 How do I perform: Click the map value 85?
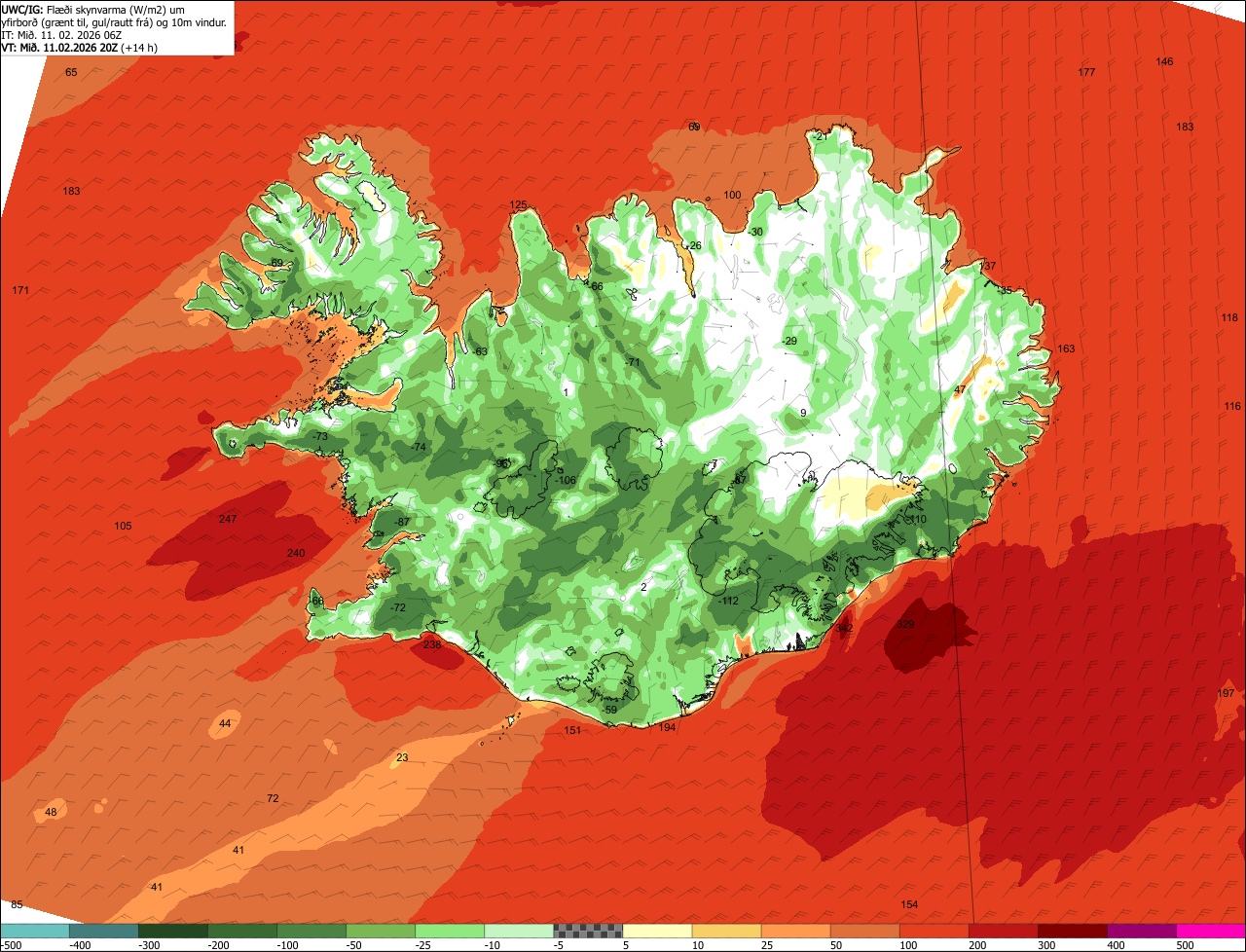[17, 905]
